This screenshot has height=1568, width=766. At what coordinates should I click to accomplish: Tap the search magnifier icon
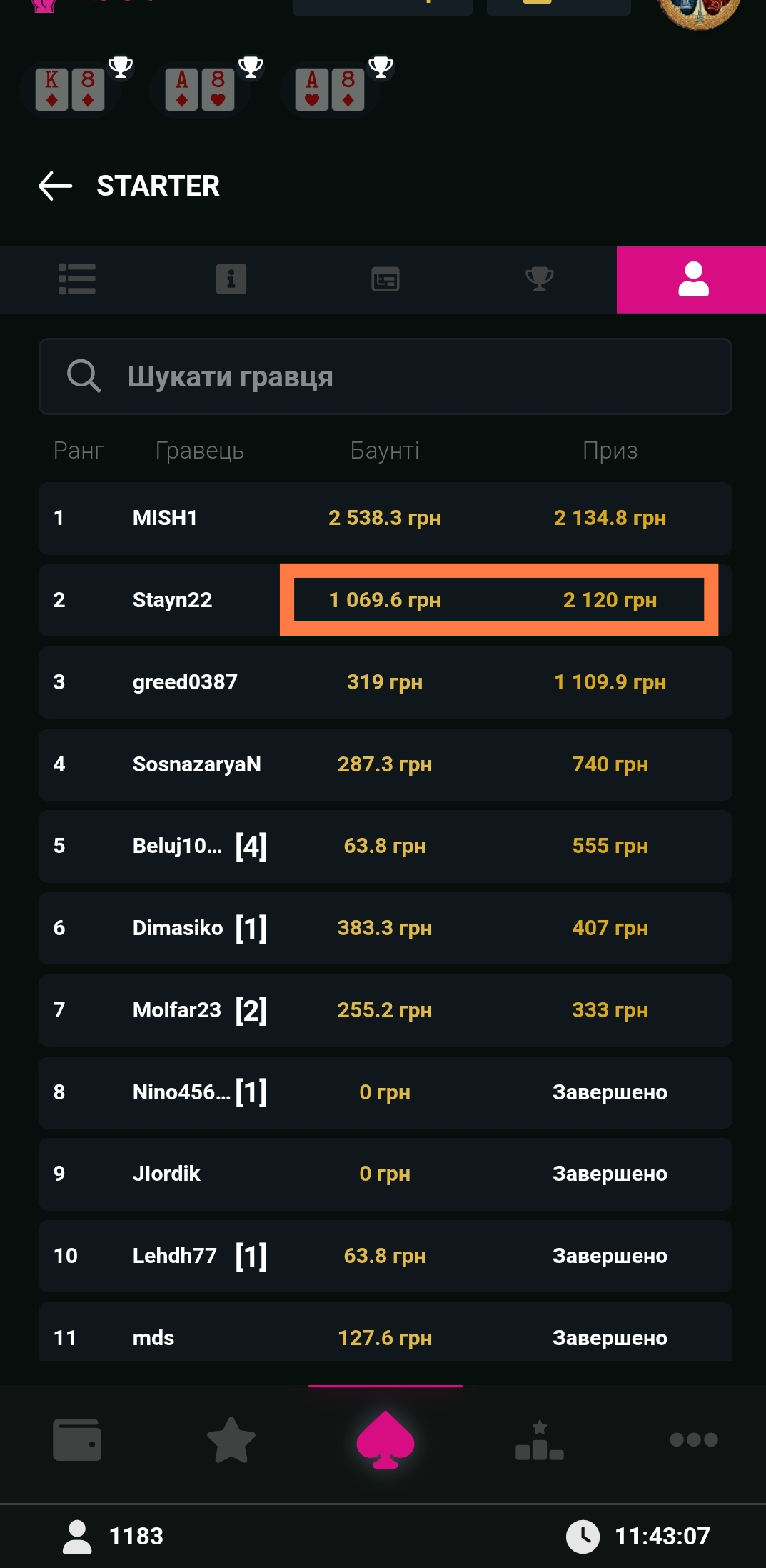[x=84, y=376]
